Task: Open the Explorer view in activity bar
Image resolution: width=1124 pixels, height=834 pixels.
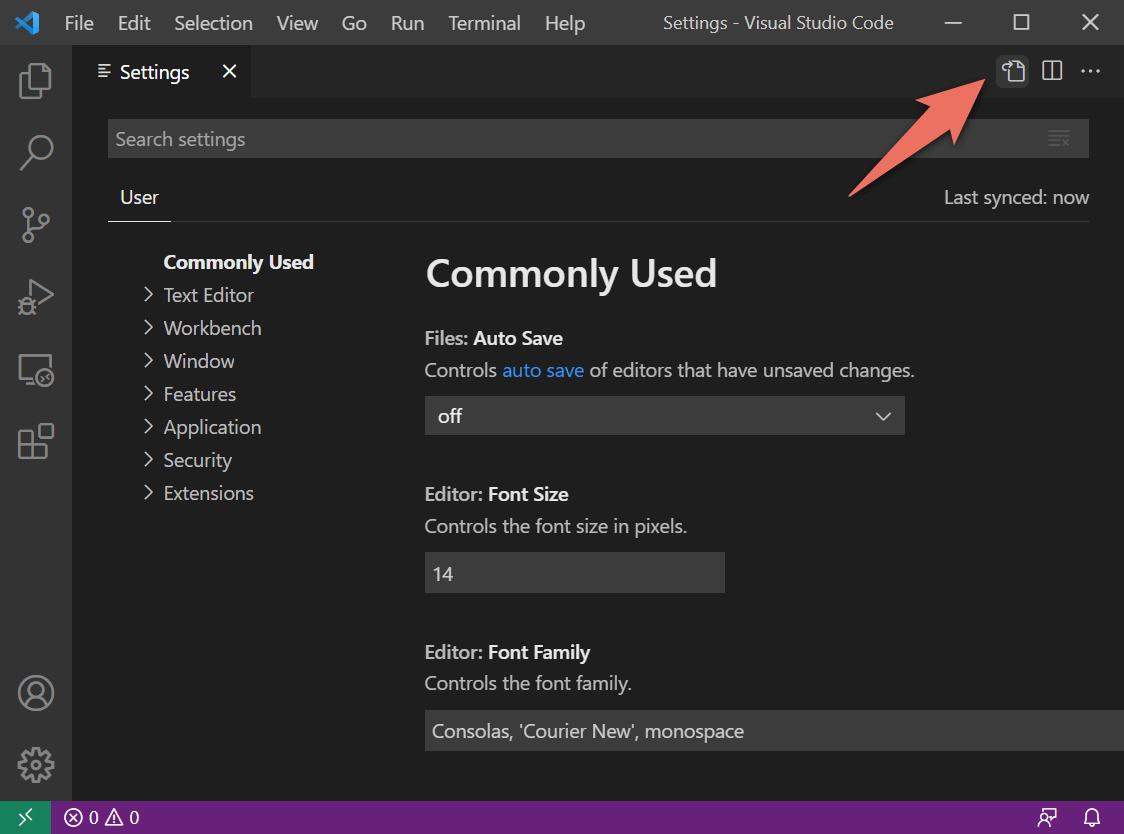Action: 35,81
